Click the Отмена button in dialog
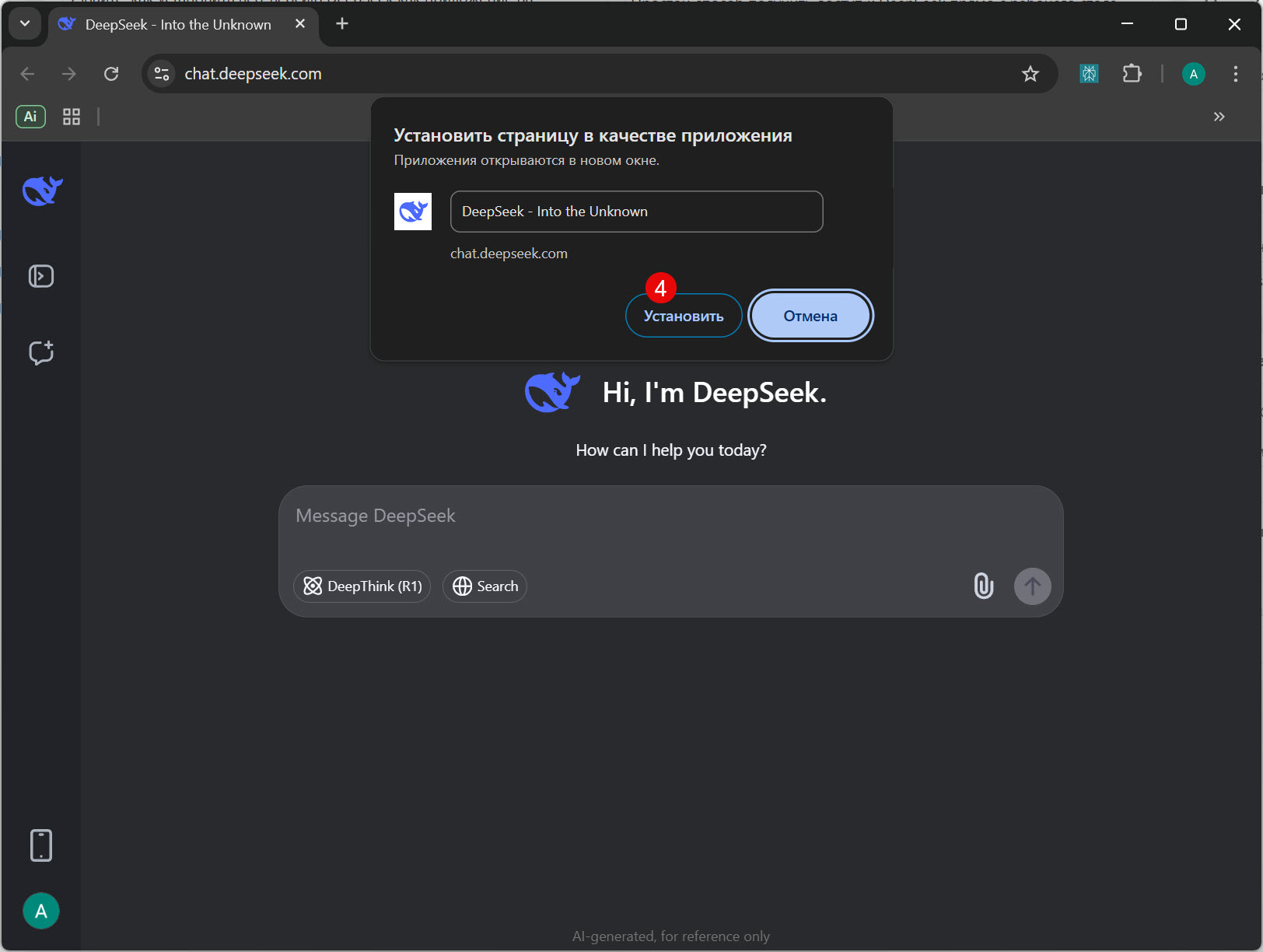Image resolution: width=1263 pixels, height=952 pixels. (810, 316)
